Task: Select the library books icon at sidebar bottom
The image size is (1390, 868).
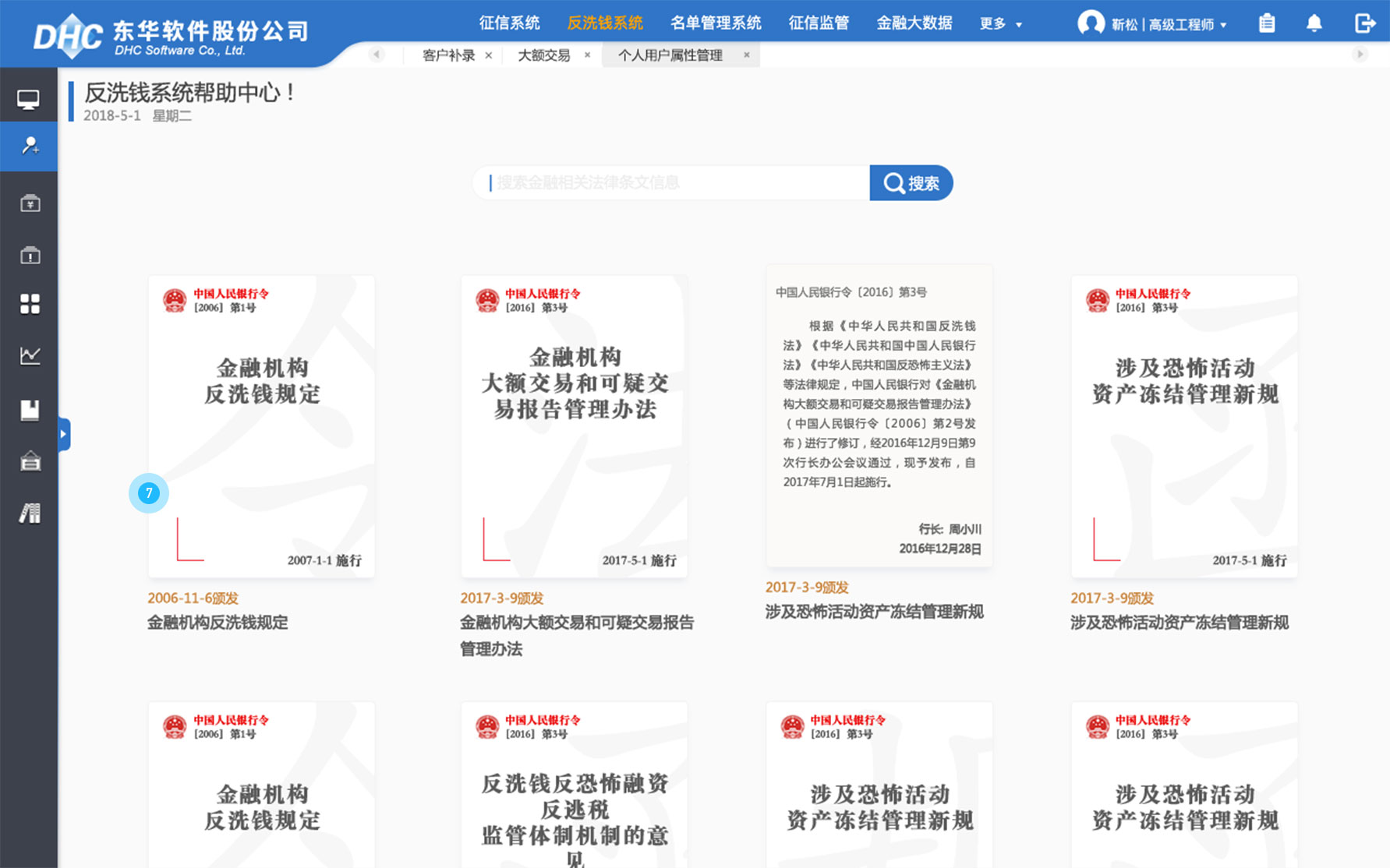Action: 29,513
